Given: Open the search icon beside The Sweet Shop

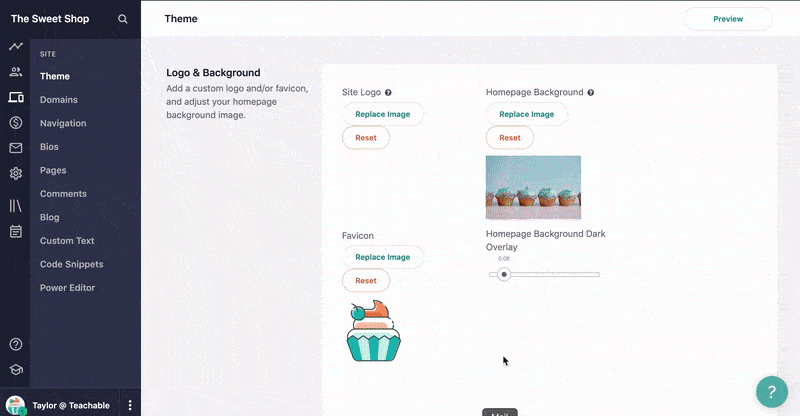Looking at the screenshot, I should click(x=122, y=19).
